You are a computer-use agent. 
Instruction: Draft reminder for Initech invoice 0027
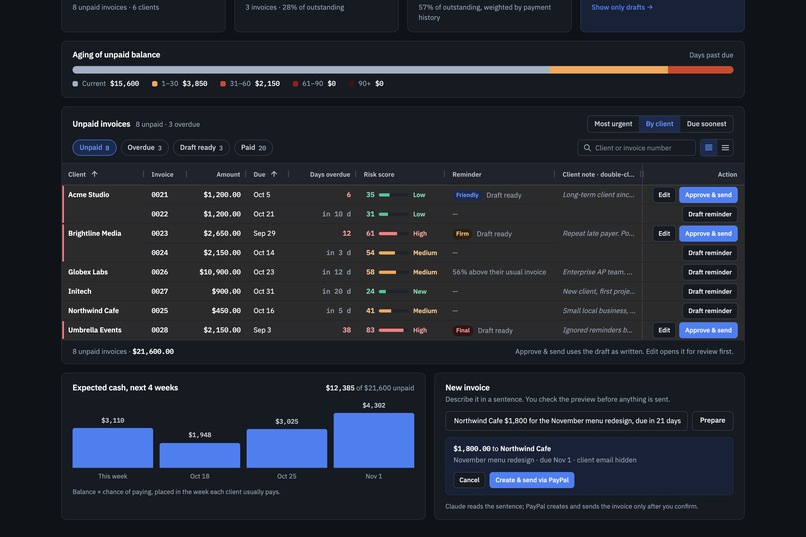click(710, 291)
